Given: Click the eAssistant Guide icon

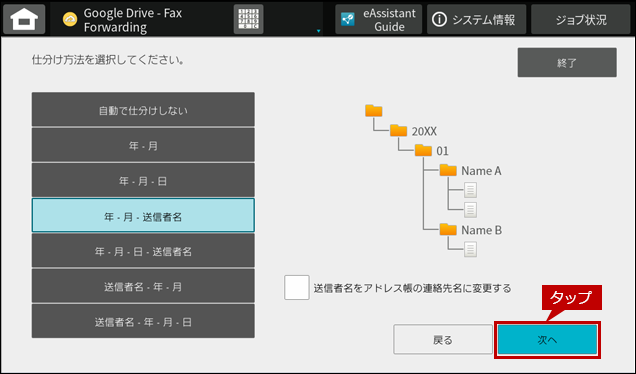Looking at the screenshot, I should point(348,19).
